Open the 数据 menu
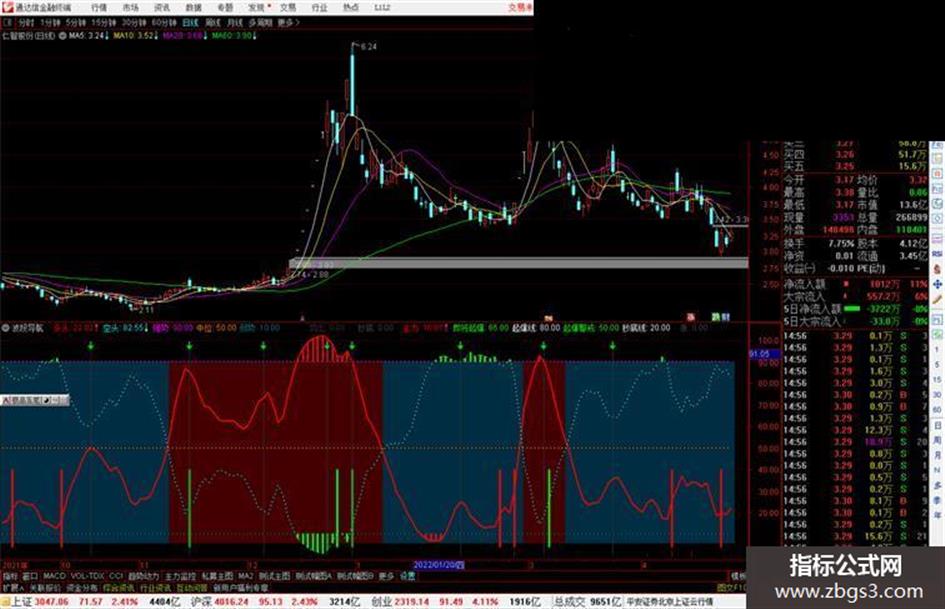 click(x=193, y=8)
